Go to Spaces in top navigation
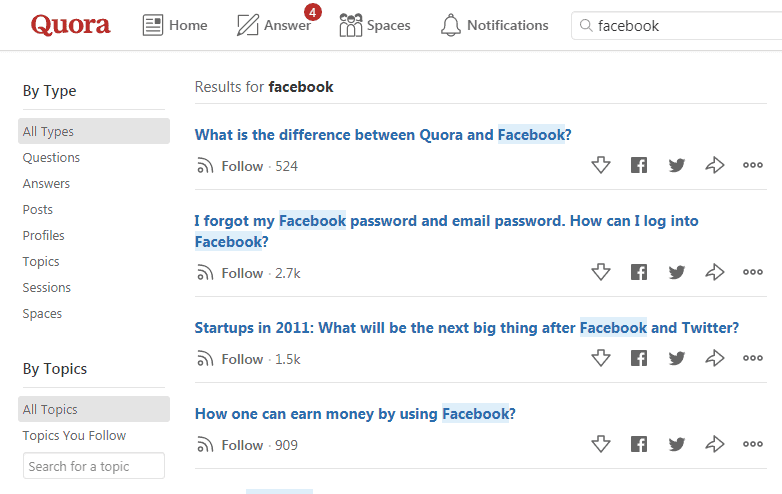The image size is (782, 494). pyautogui.click(x=375, y=25)
